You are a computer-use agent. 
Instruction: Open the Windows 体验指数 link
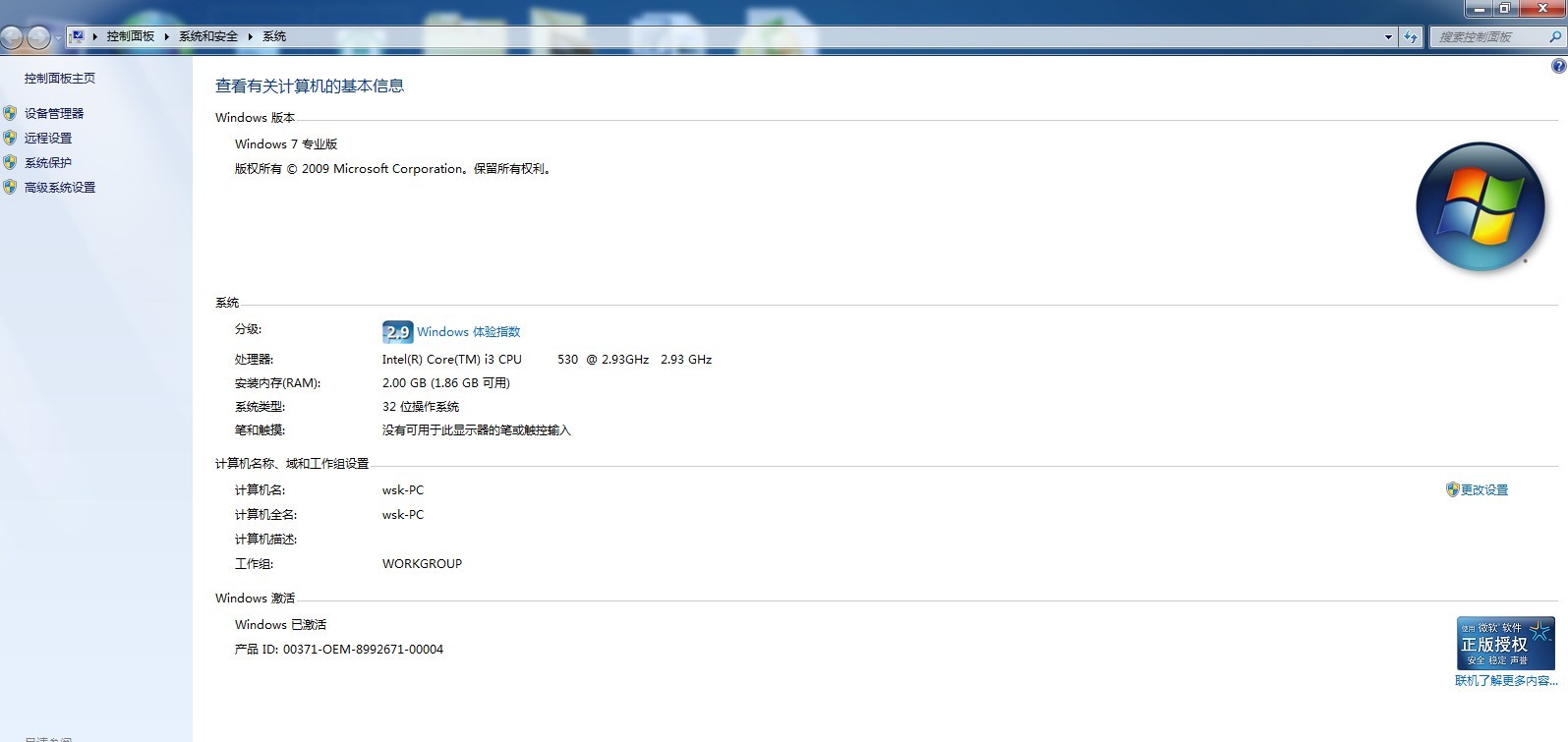coord(468,332)
